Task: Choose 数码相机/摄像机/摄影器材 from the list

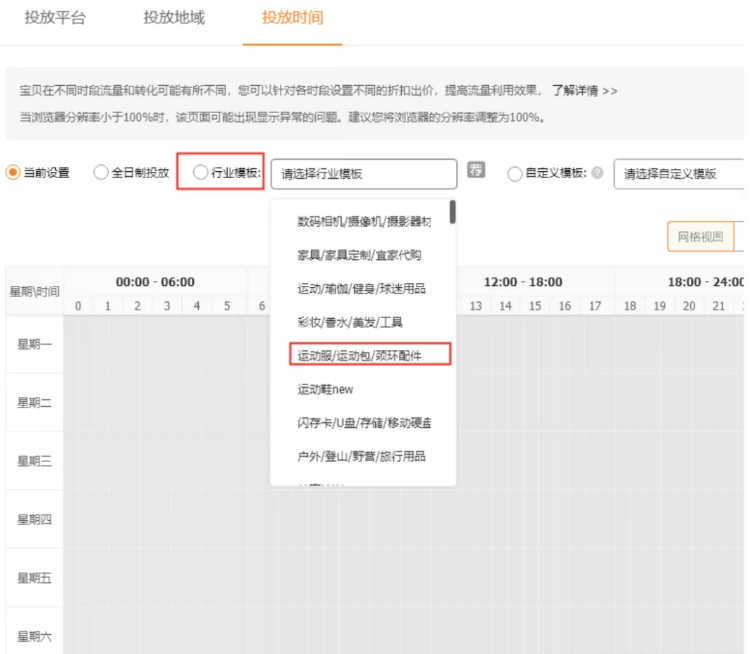Action: coord(364,222)
